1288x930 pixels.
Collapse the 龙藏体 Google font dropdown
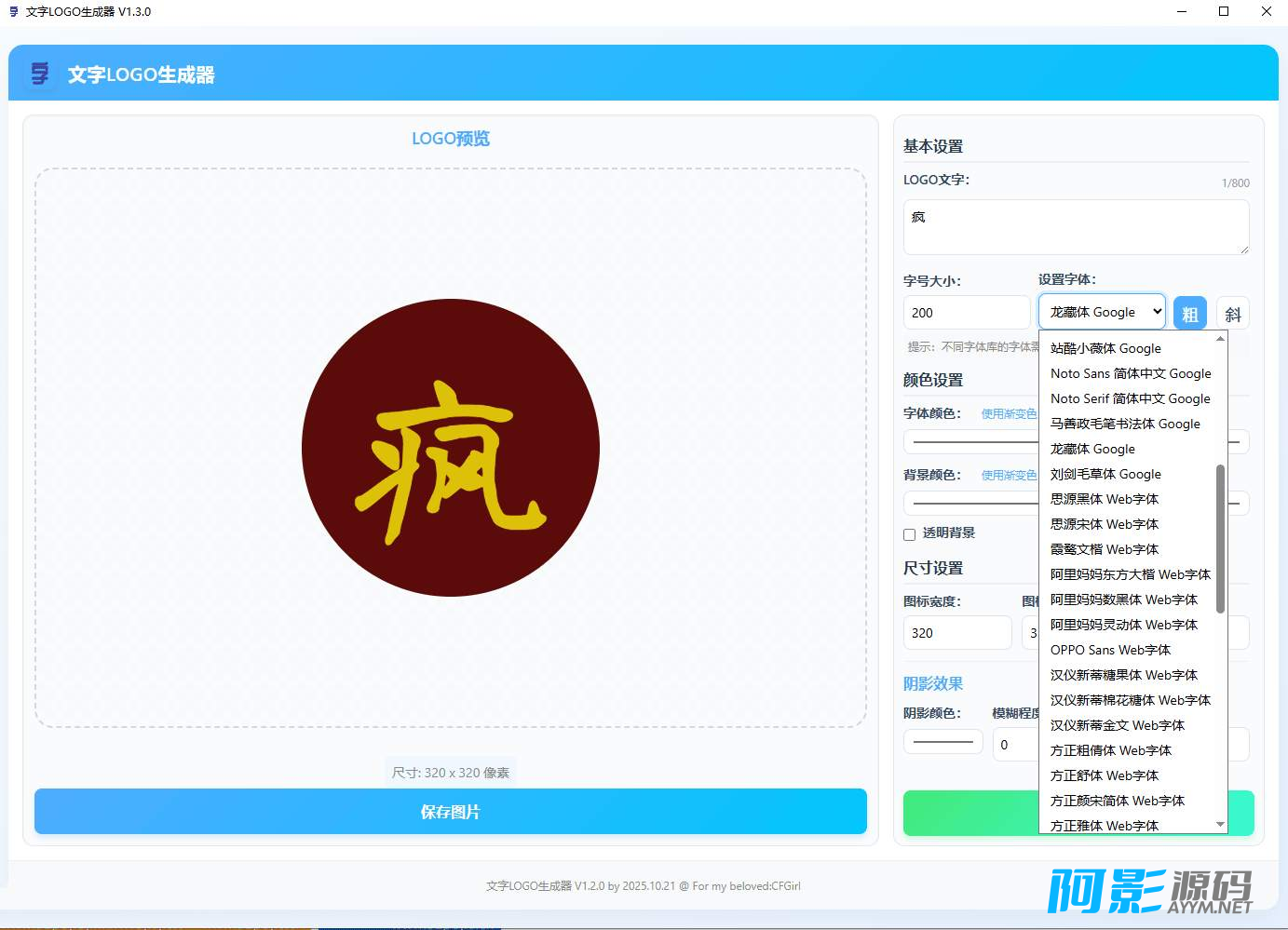coord(1102,312)
